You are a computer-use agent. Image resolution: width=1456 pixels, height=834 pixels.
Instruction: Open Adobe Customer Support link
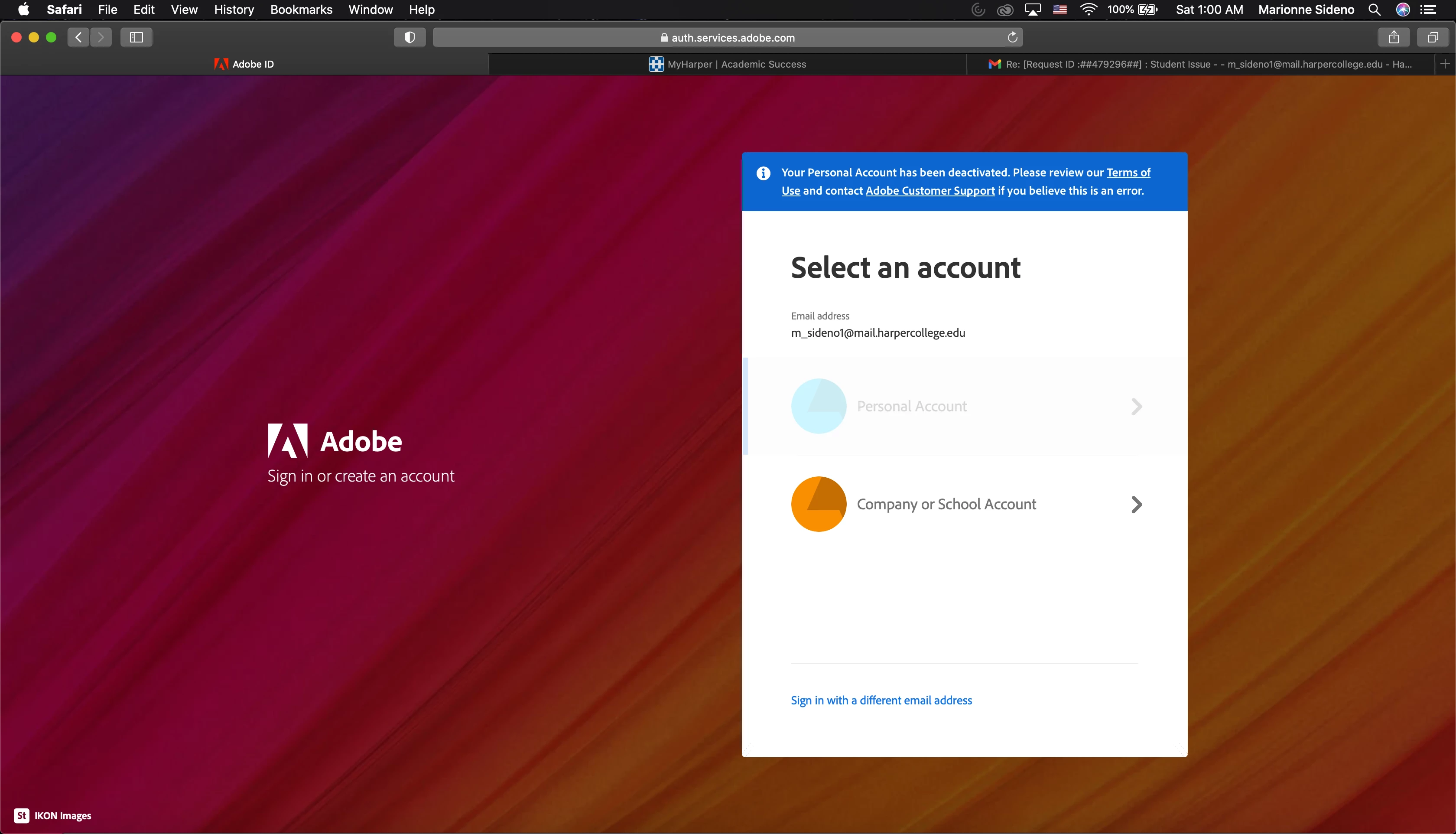pyautogui.click(x=930, y=191)
